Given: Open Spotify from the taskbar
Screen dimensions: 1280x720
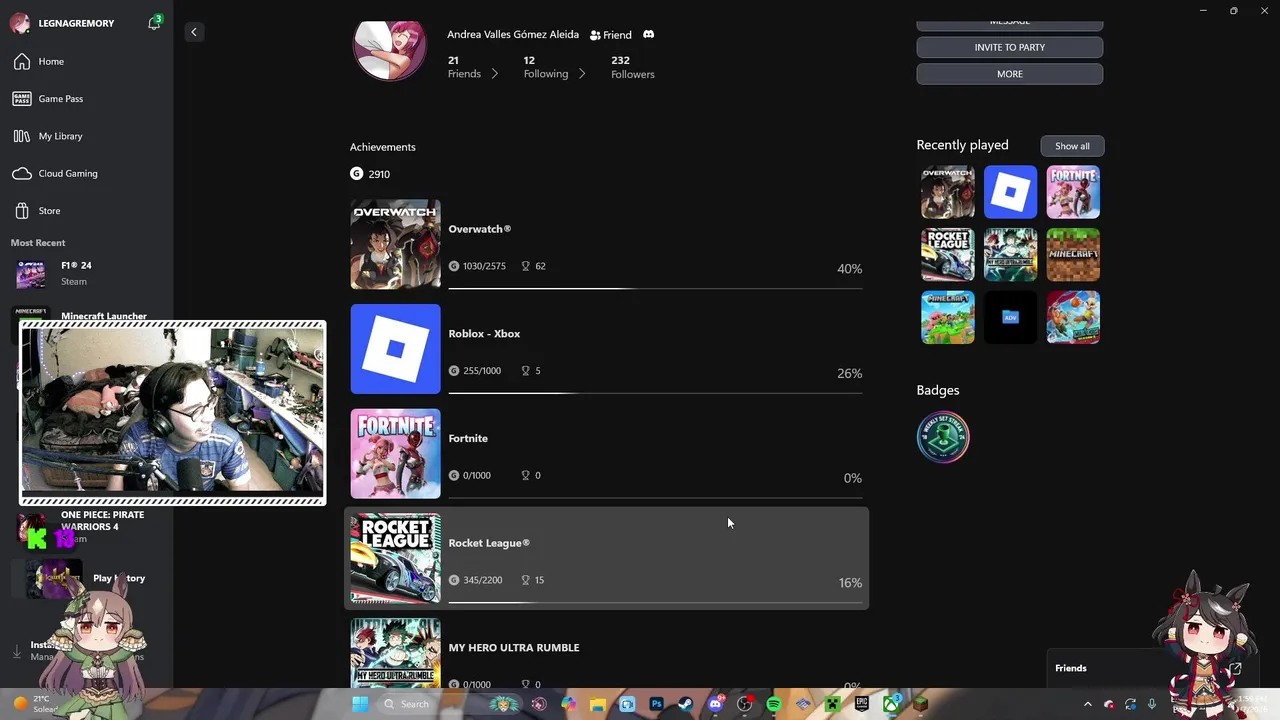Looking at the screenshot, I should pos(774,704).
